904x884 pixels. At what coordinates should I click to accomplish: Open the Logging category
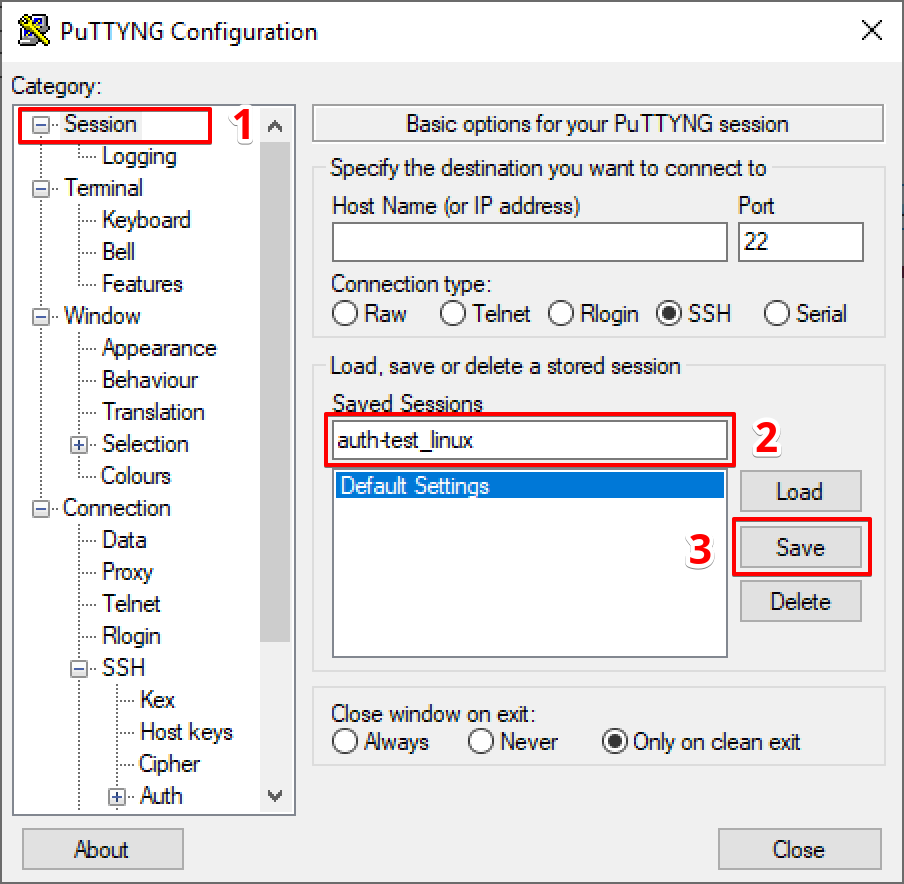140,157
